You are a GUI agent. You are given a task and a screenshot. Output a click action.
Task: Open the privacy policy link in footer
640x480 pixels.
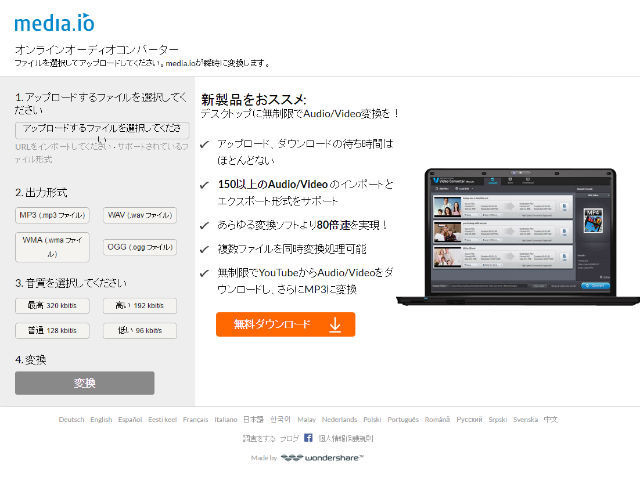point(346,438)
